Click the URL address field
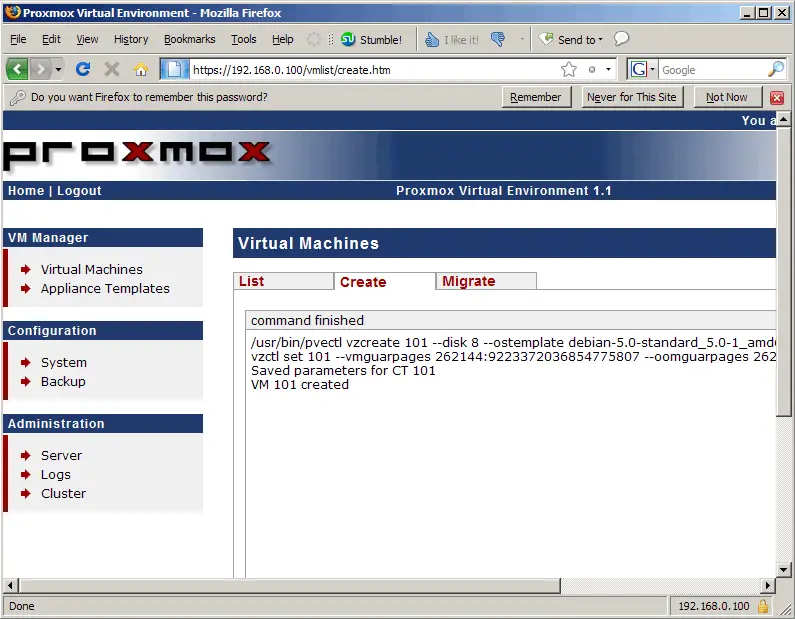The image size is (795, 619). (x=374, y=70)
